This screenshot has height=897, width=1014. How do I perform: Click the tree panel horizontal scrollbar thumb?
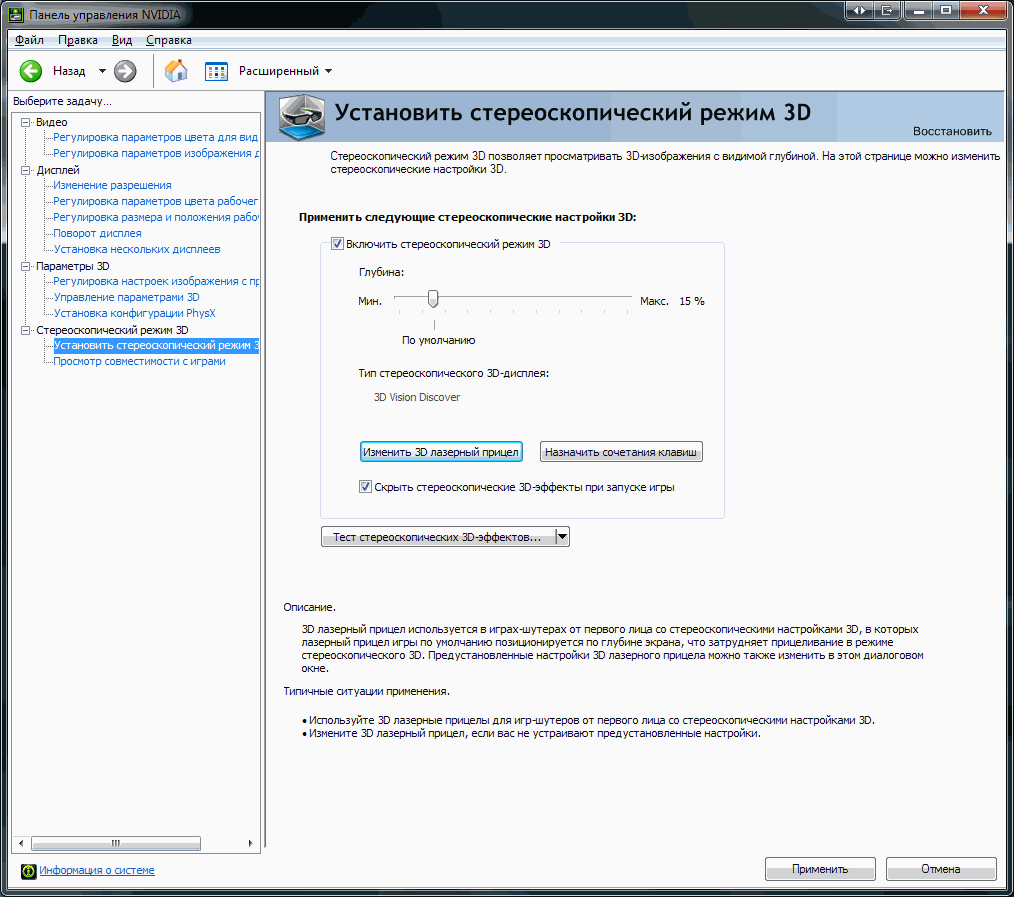pyautogui.click(x=116, y=843)
